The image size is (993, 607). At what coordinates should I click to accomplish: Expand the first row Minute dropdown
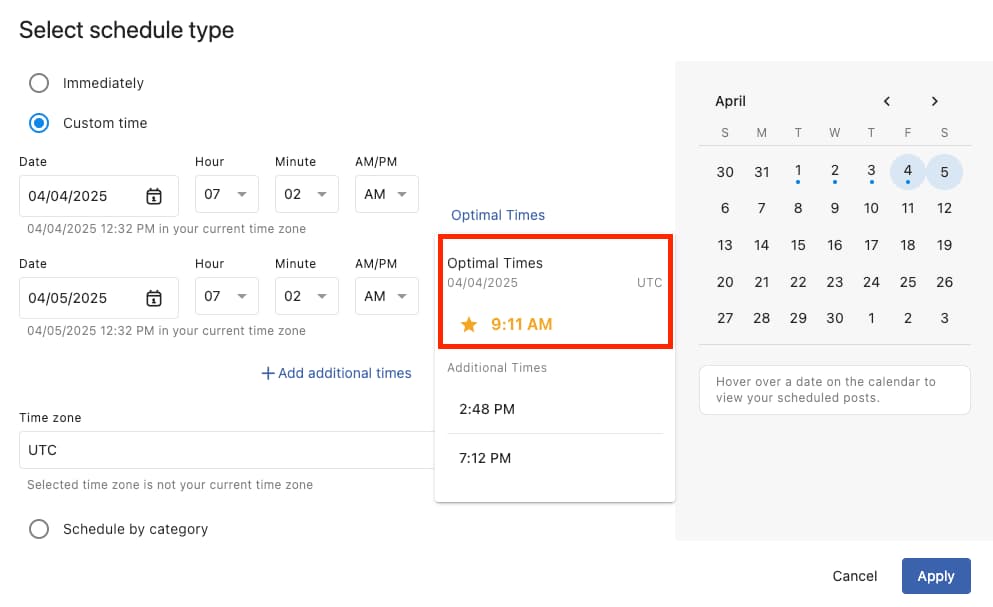306,194
